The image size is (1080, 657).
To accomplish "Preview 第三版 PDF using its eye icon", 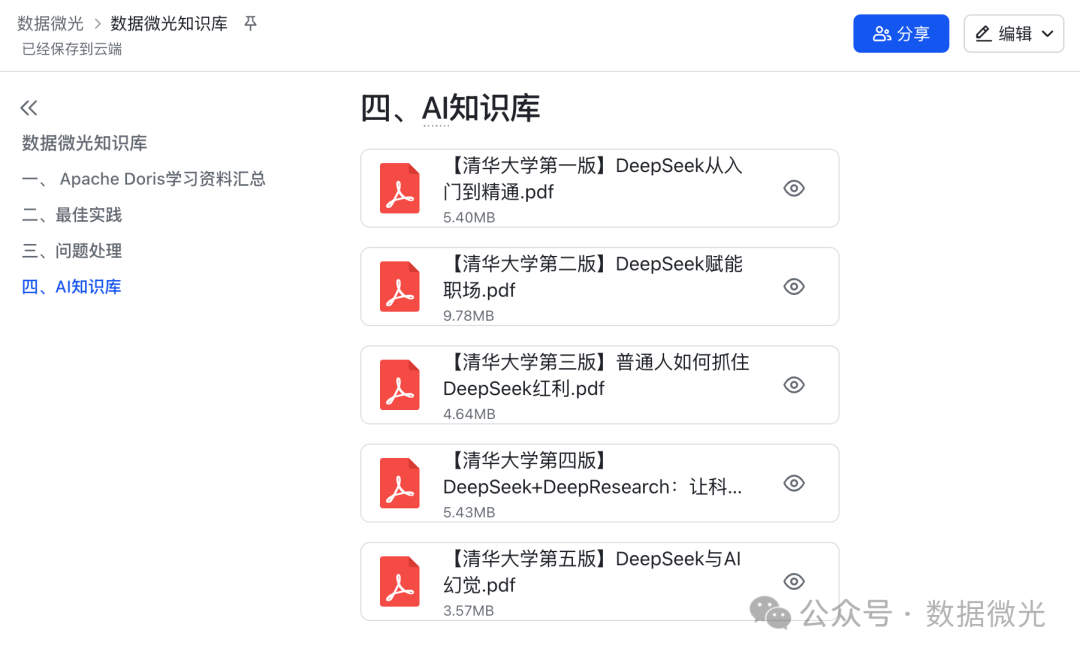I will click(x=793, y=384).
